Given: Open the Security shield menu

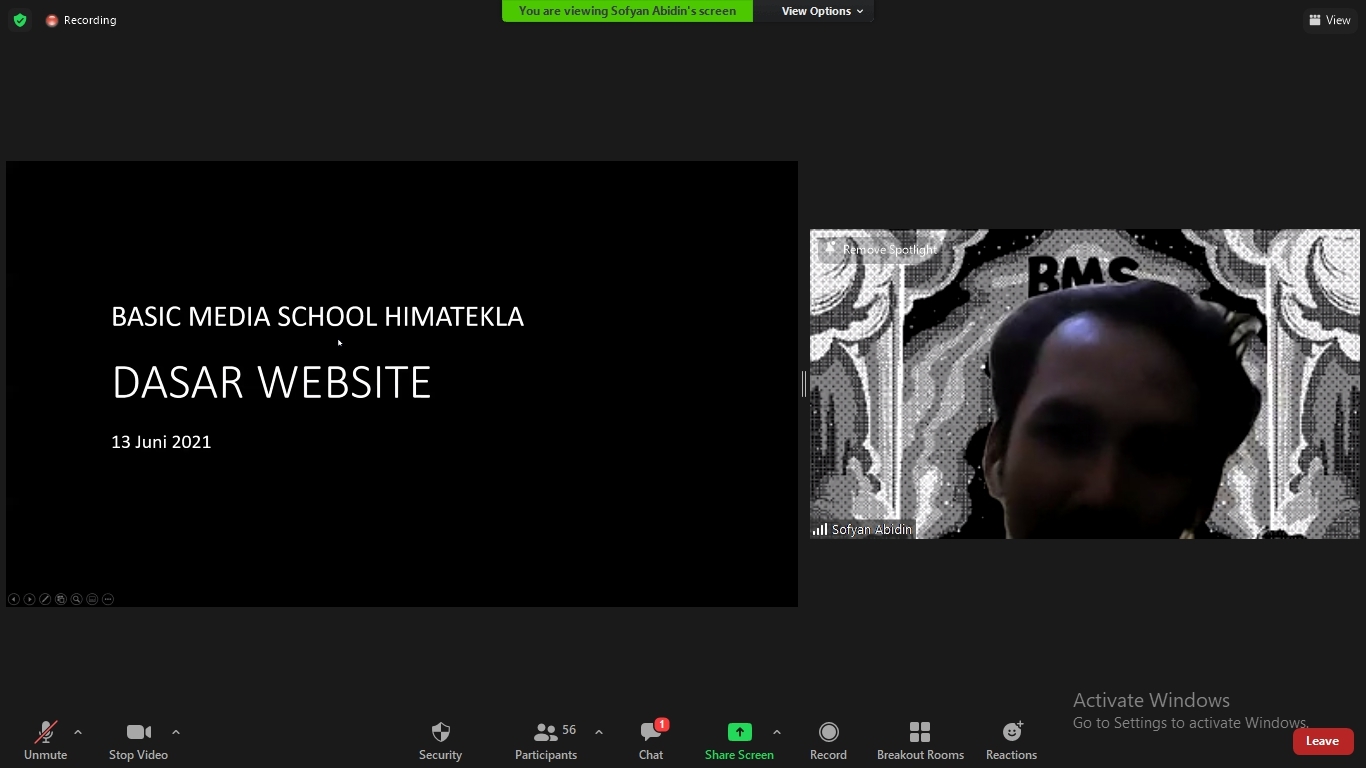Looking at the screenshot, I should click(x=440, y=733).
